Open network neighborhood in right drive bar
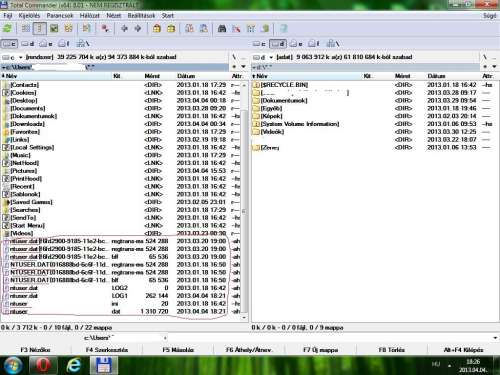The image size is (500, 375). tap(333, 44)
